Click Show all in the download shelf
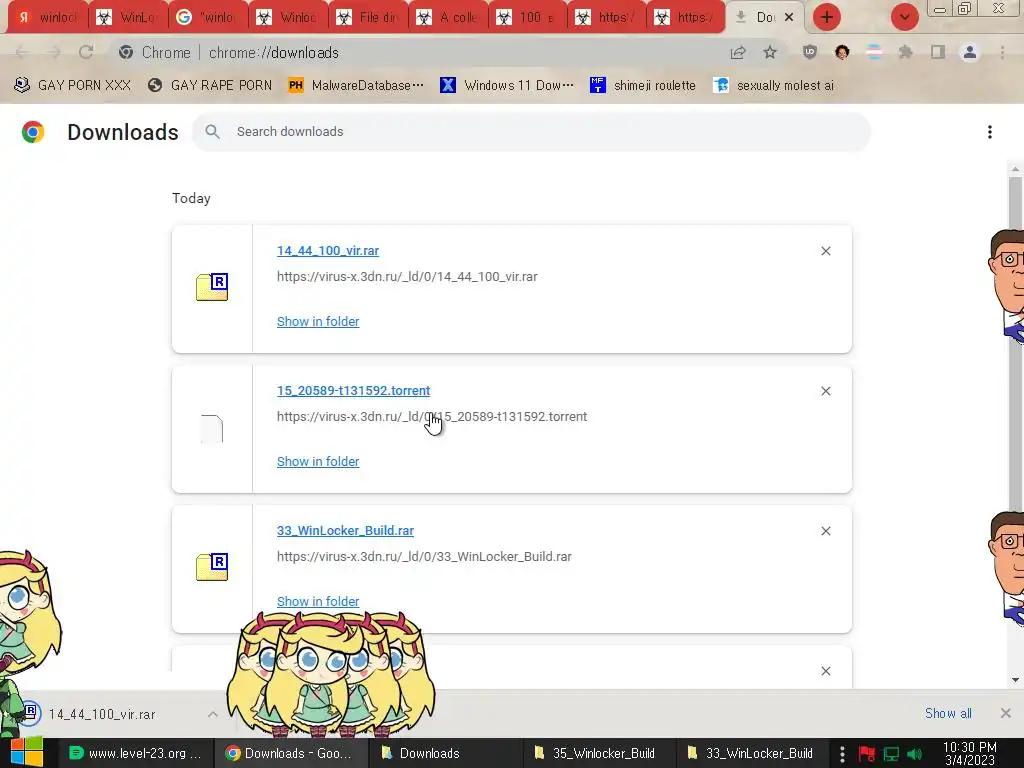This screenshot has width=1024, height=768. point(948,713)
